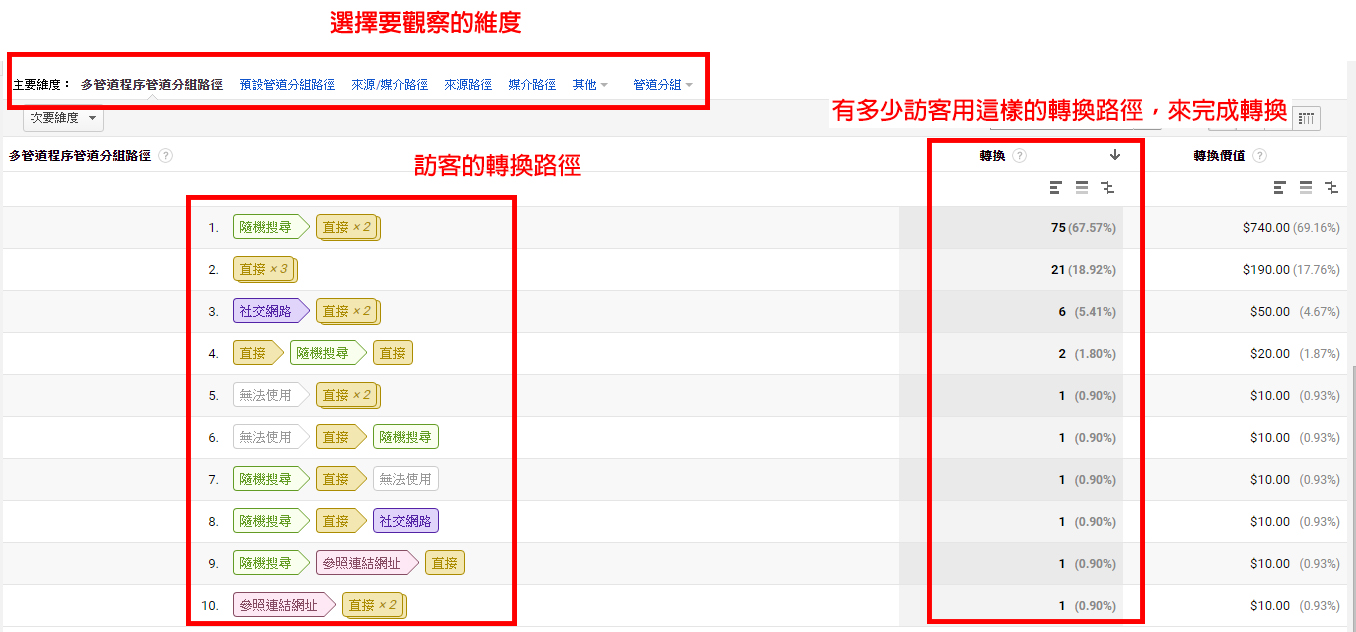Select comparison view icon under 轉換 column
Screen dimensions: 1356x632
[x=1107, y=187]
